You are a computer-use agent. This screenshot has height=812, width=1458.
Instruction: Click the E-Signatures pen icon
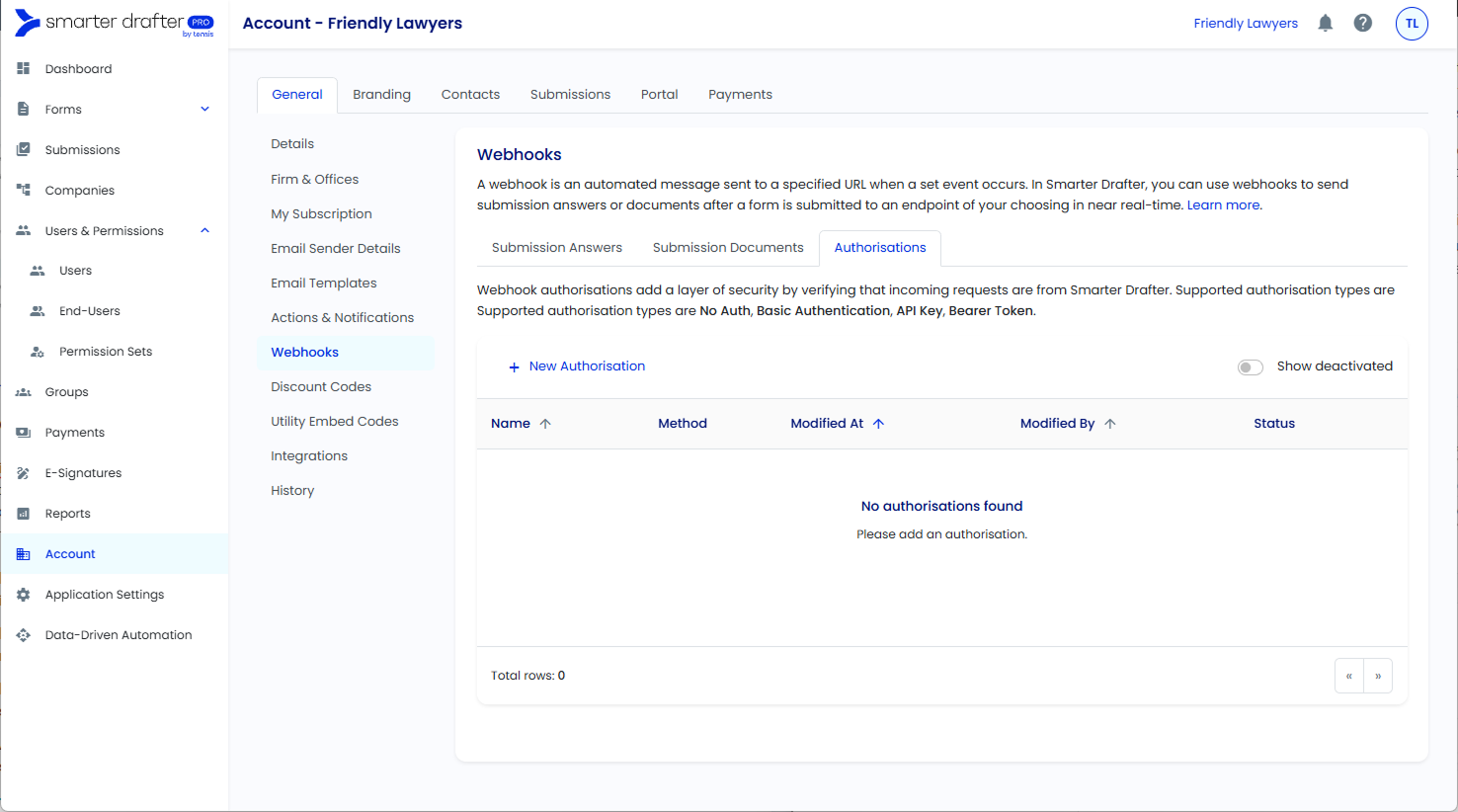point(24,473)
